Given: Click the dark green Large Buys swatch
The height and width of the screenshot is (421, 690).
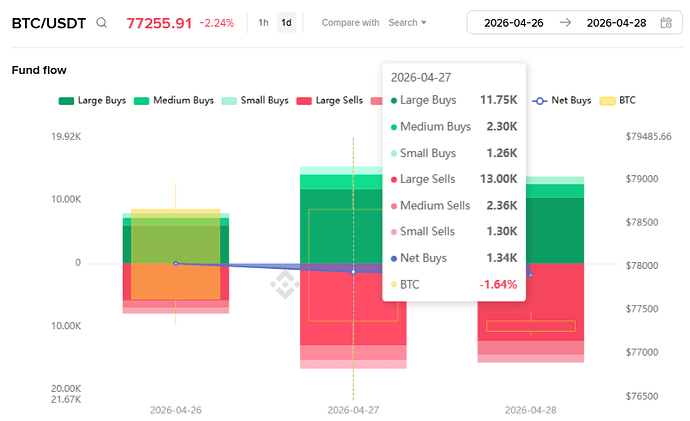Looking at the screenshot, I should pos(66,101).
